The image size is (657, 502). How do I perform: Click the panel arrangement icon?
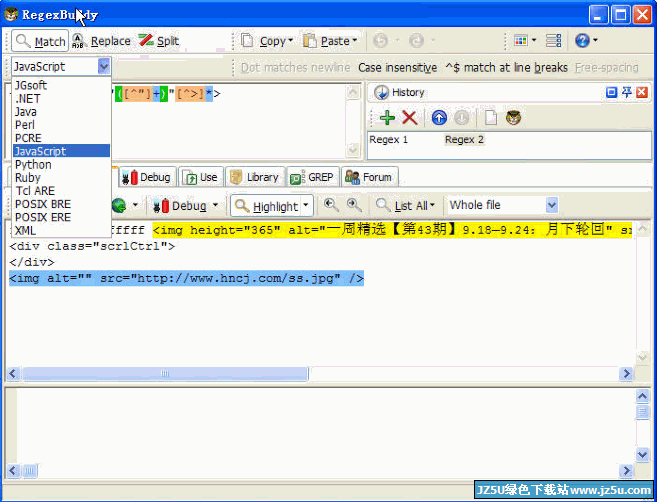pos(554,41)
